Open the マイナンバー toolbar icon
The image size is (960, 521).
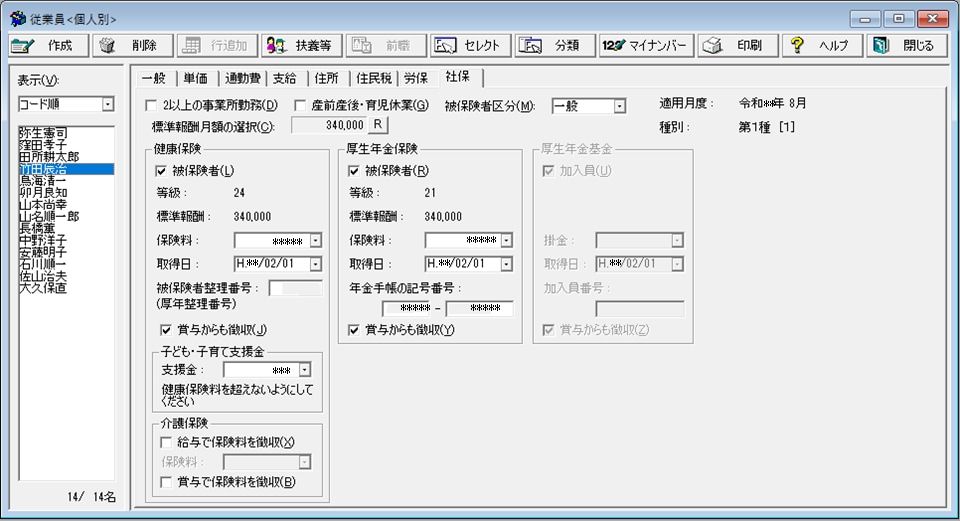point(614,45)
